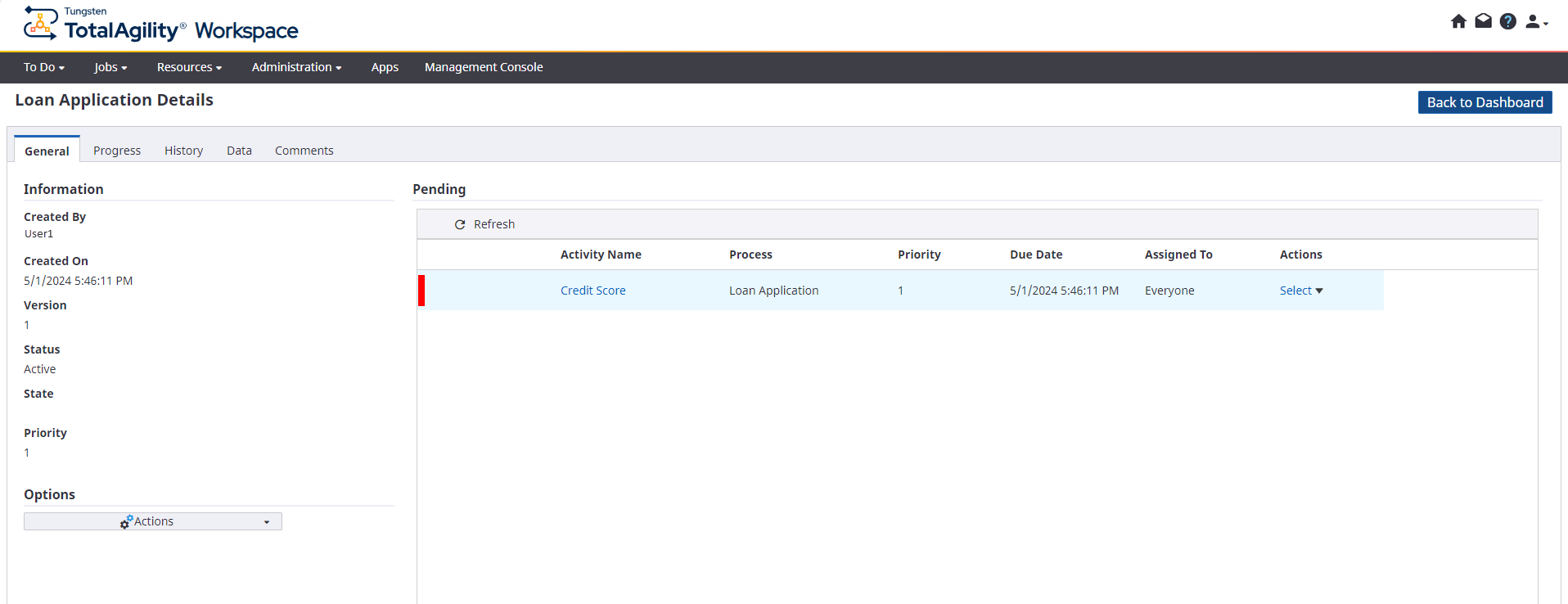Viewport: 1568px width, 604px height.
Task: Click Back to Dashboard button
Action: click(x=1485, y=102)
